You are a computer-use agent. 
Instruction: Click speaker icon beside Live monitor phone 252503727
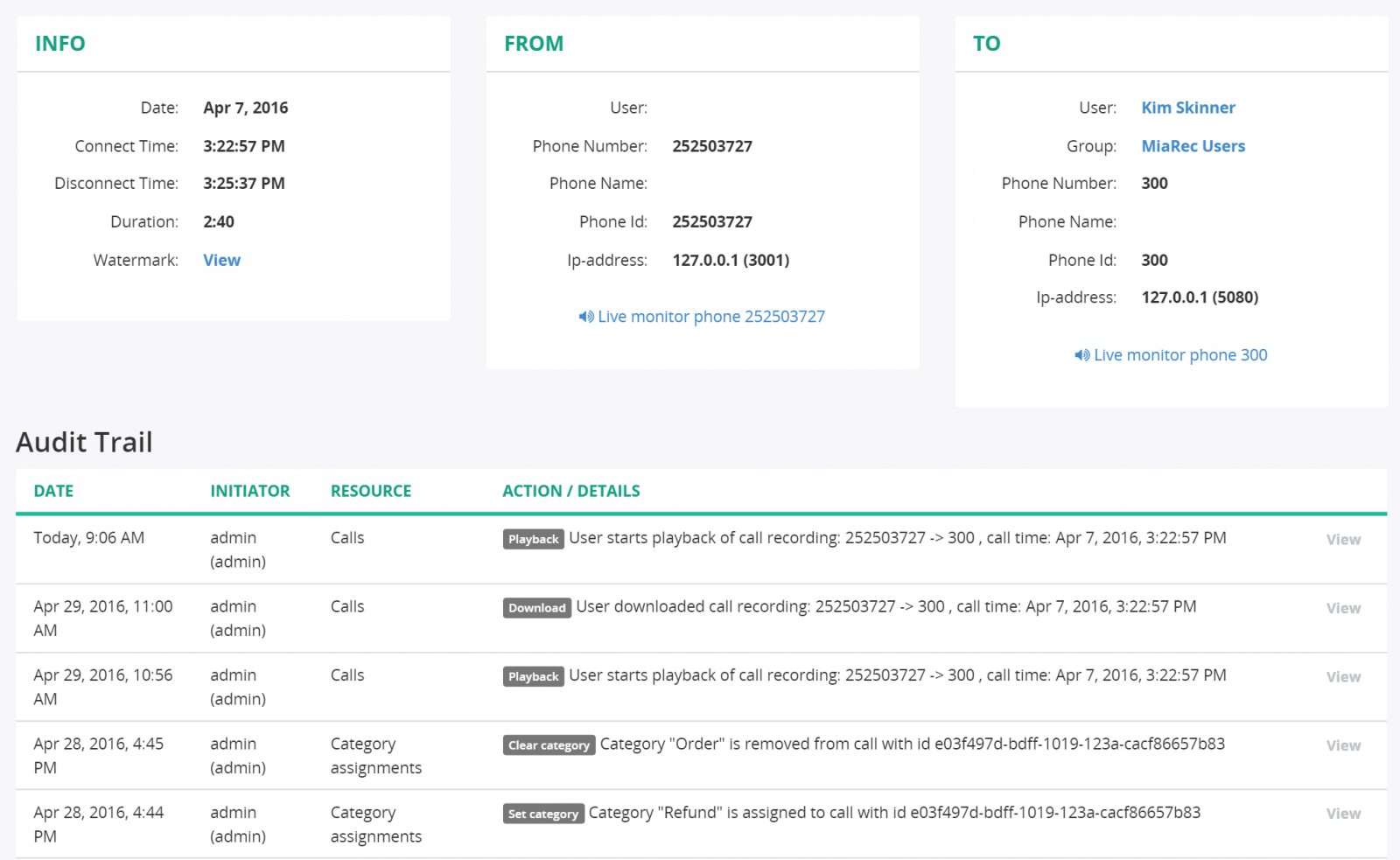click(585, 317)
